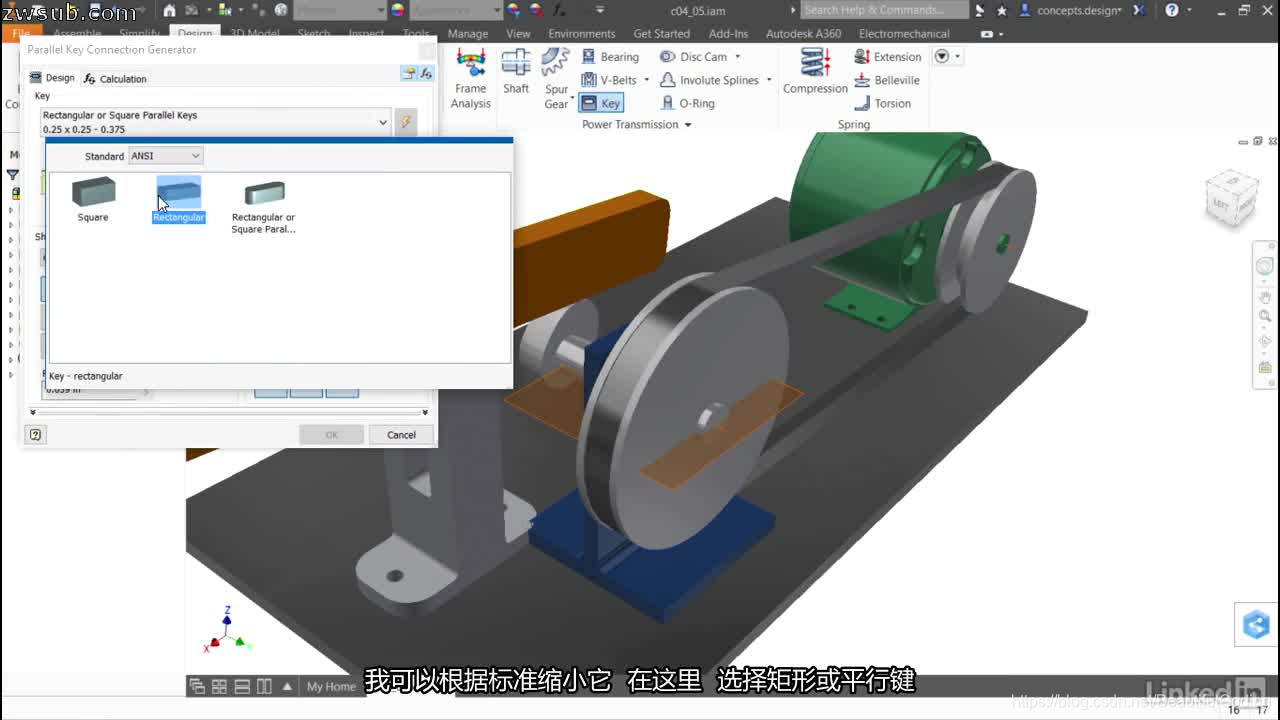Open Involute Splines dropdown arrow
Screen dimensions: 1280x720
pos(769,80)
